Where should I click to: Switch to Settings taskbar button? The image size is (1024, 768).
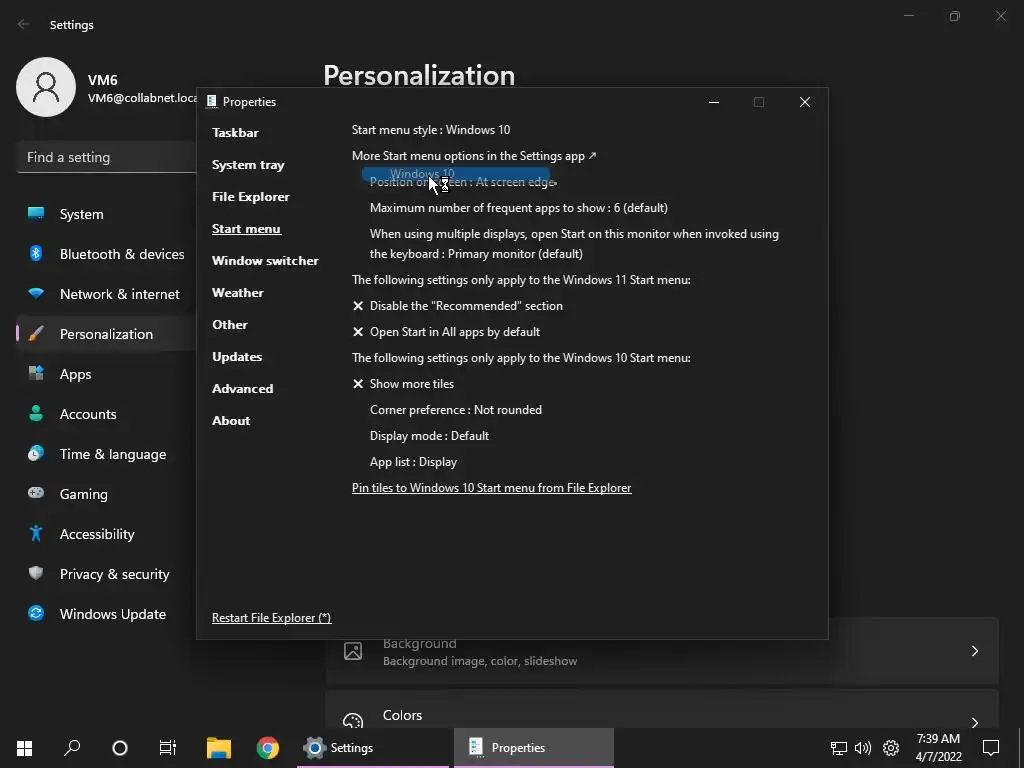tap(373, 748)
